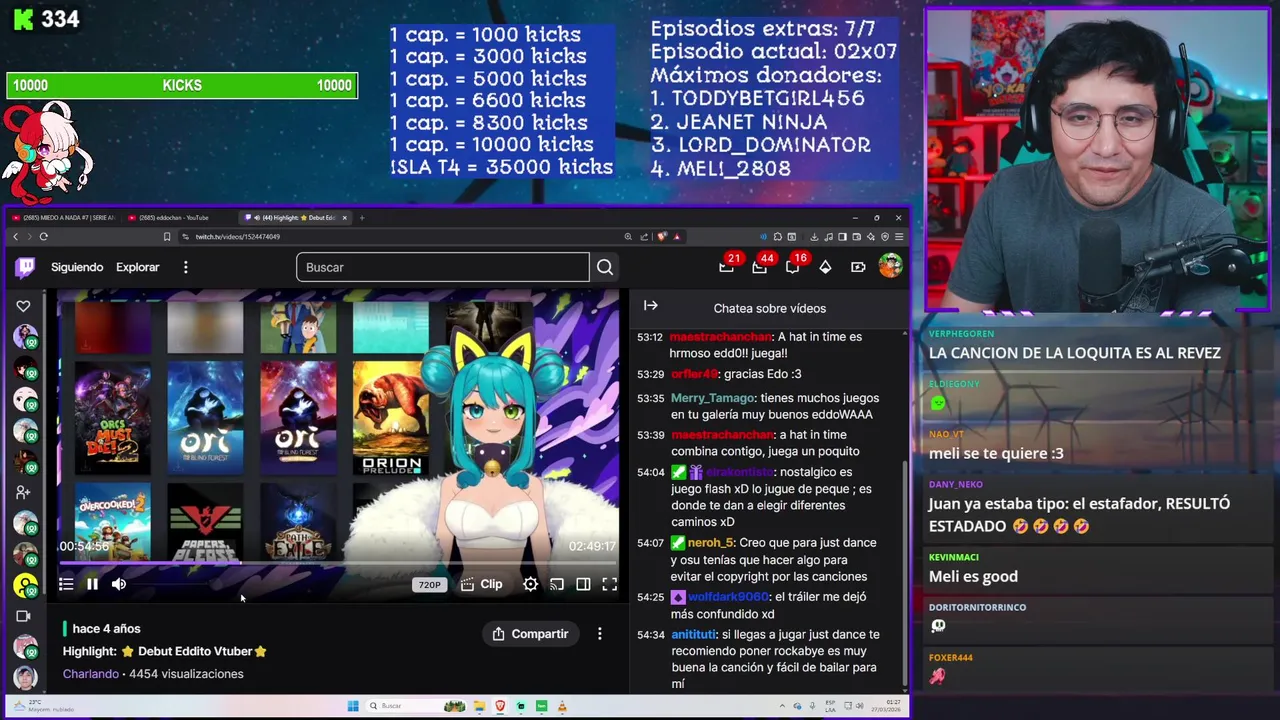
Task: Click Merry_Tamago username in chat
Action: [712, 398]
